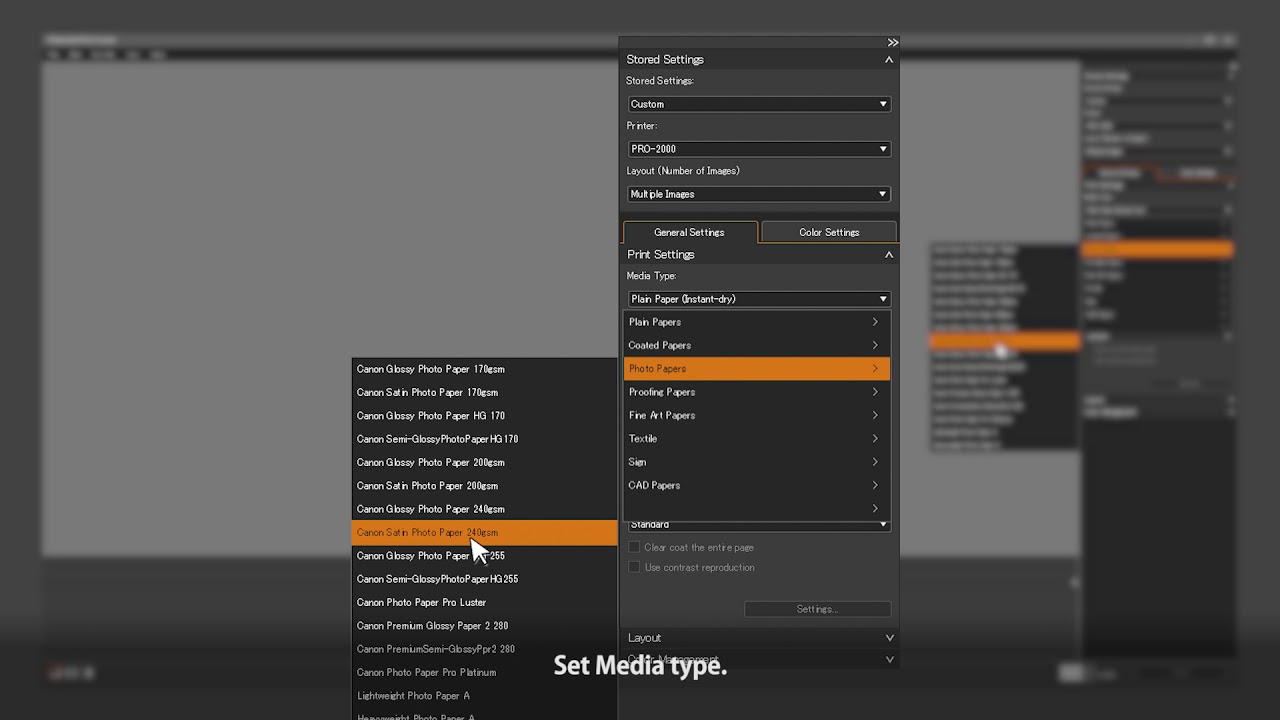The width and height of the screenshot is (1280, 720).
Task: Expand the Layout section
Action: click(x=889, y=638)
